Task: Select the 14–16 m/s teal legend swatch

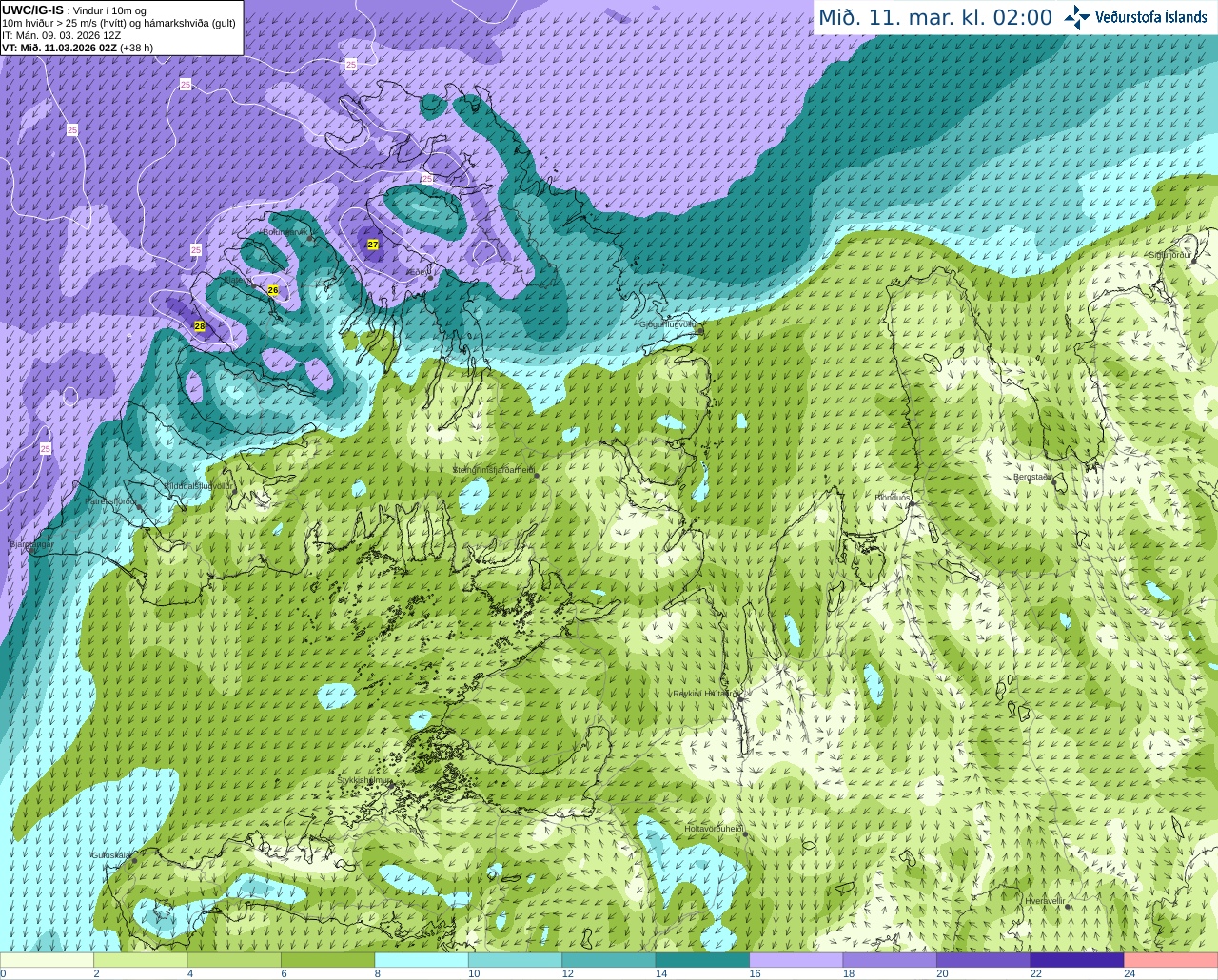Action: tap(702, 960)
